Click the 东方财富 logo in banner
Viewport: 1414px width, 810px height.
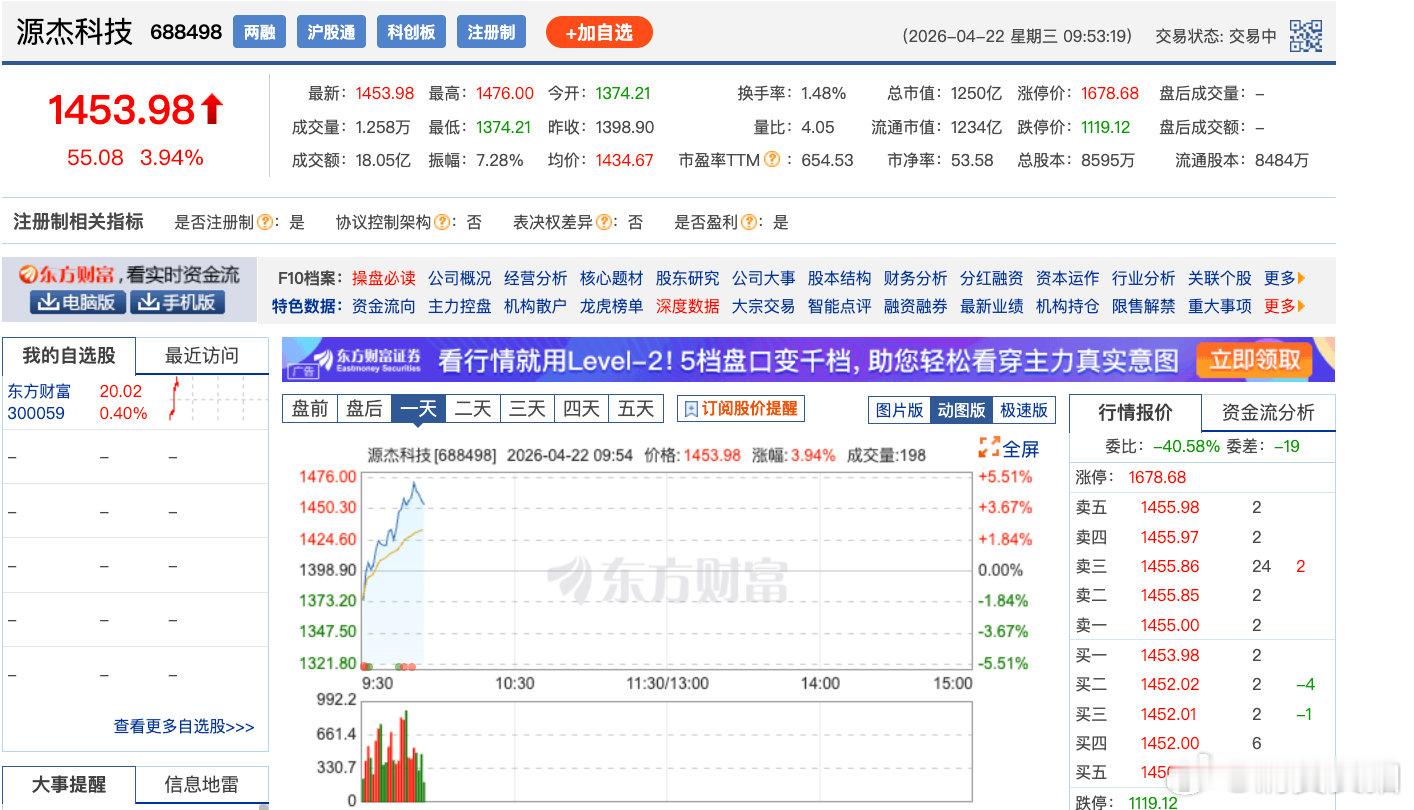(x=66, y=274)
